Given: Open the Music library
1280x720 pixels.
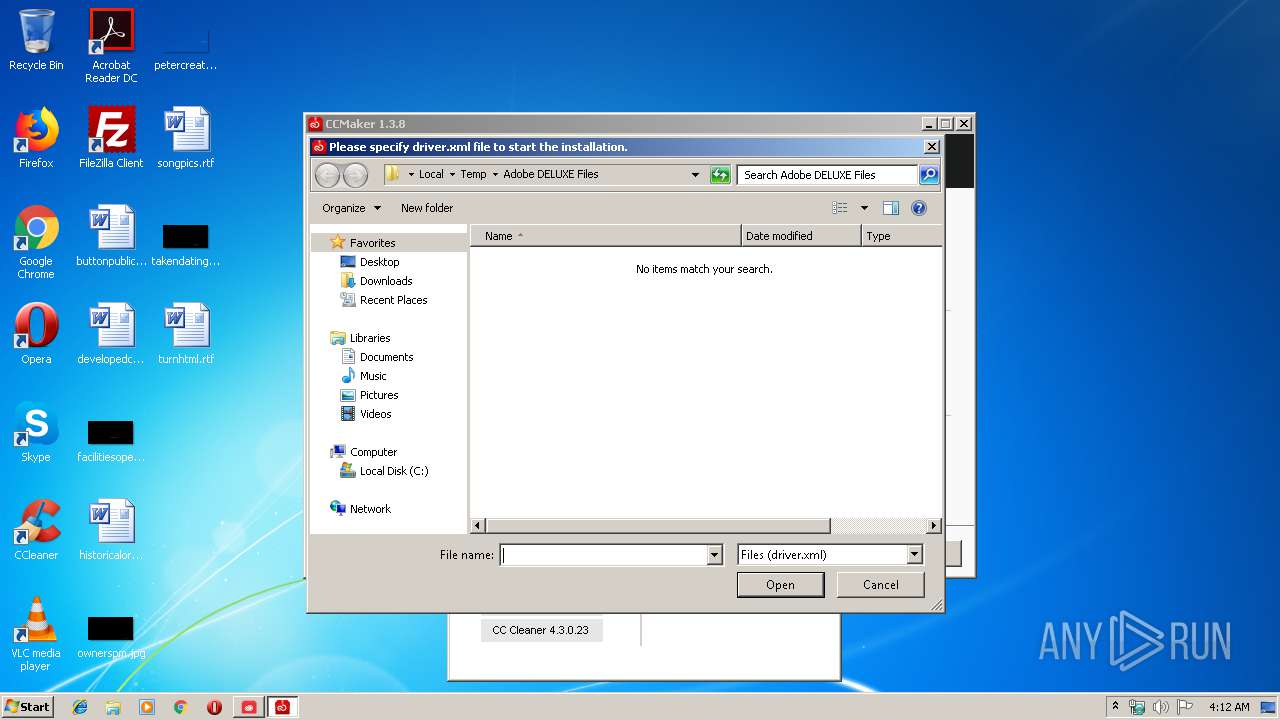Looking at the screenshot, I should (373, 376).
